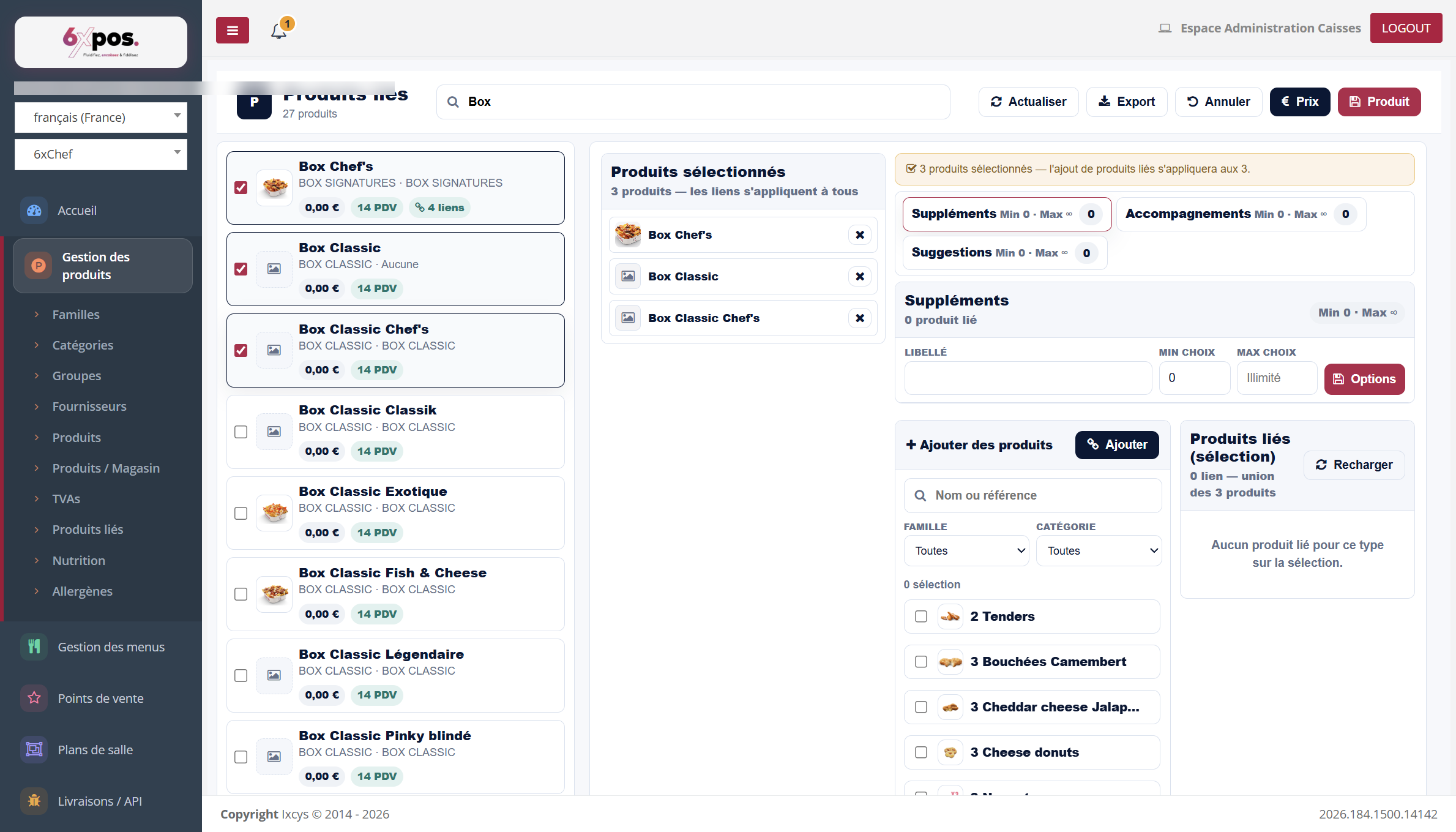Click the Box Classic Exotique thumbnail
Screen dimensions: 1456x832
tap(274, 513)
